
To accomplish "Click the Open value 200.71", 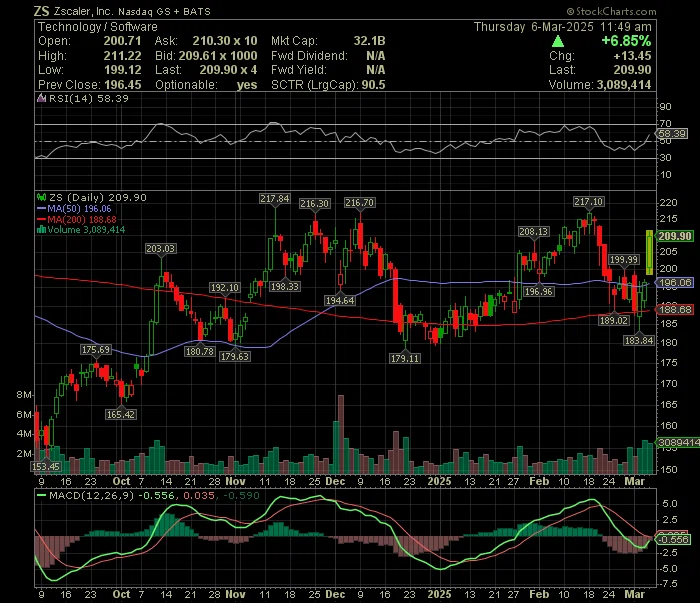I will [122, 41].
